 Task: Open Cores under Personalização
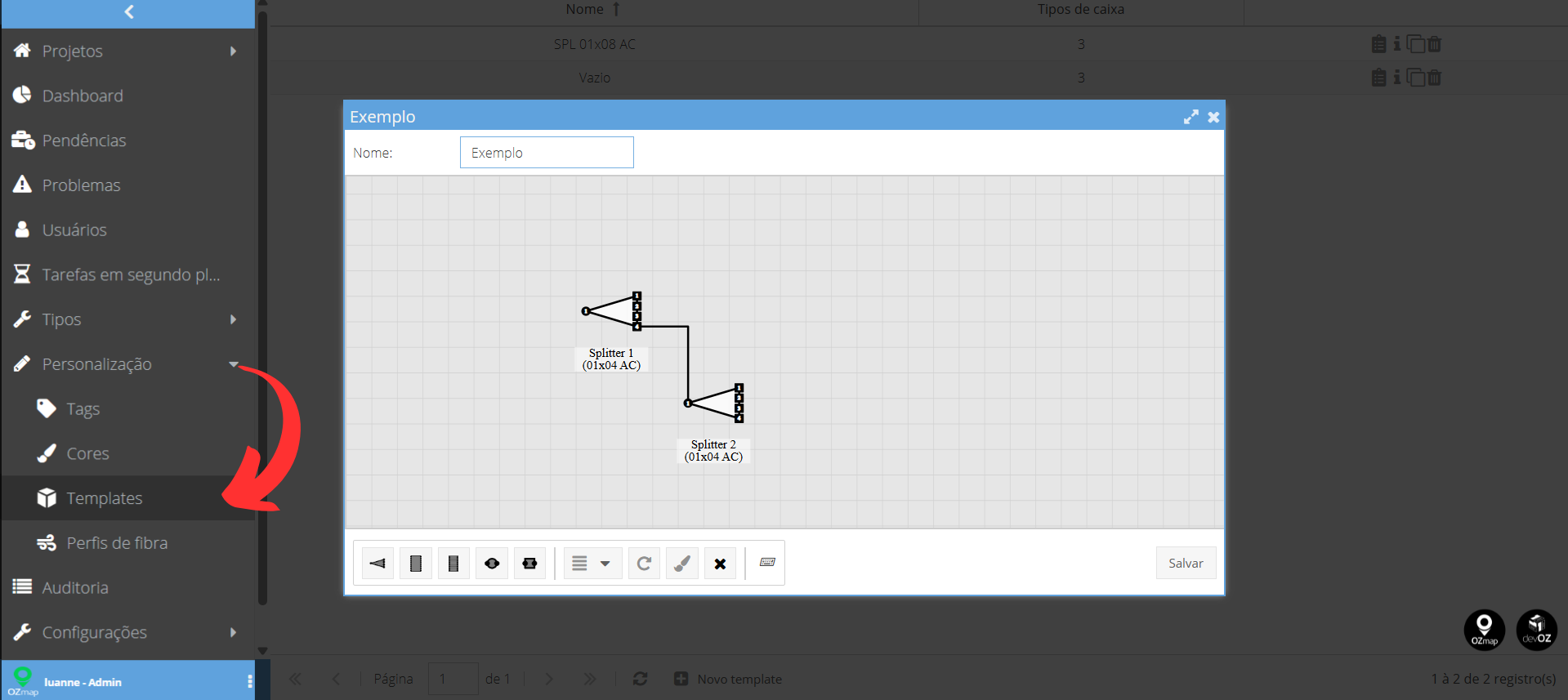click(128, 453)
